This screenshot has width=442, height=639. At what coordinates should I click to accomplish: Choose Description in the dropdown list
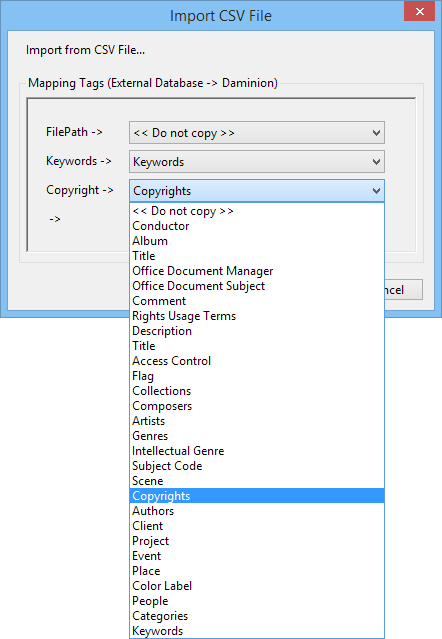[x=257, y=331]
